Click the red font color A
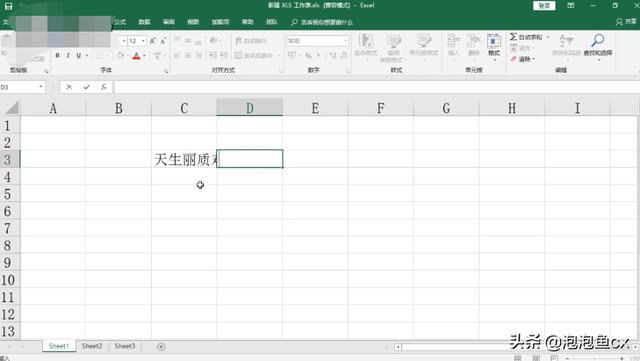Viewport: 640px width, 361px height. (136, 56)
